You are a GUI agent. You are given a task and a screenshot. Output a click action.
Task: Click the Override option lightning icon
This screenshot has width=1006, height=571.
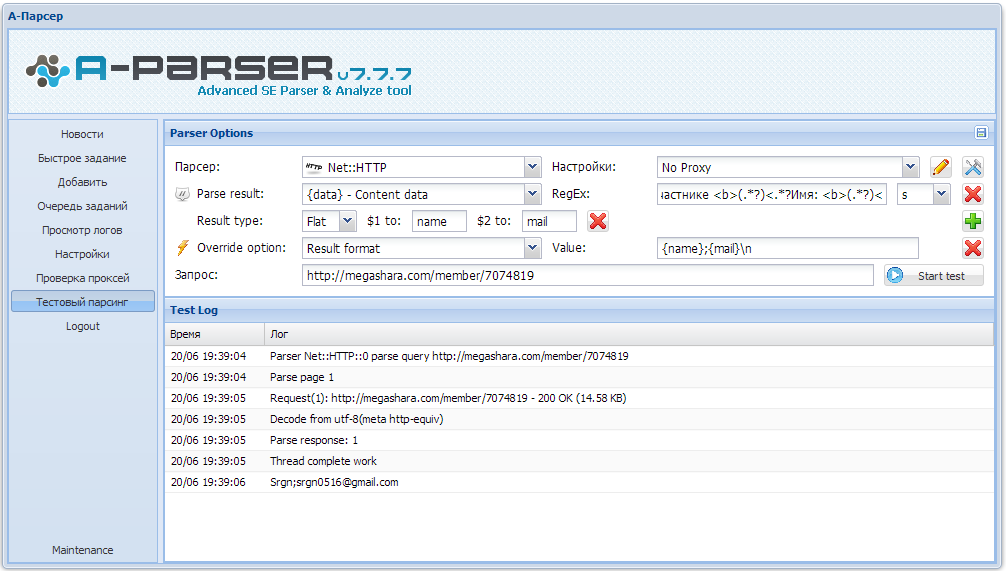point(183,248)
